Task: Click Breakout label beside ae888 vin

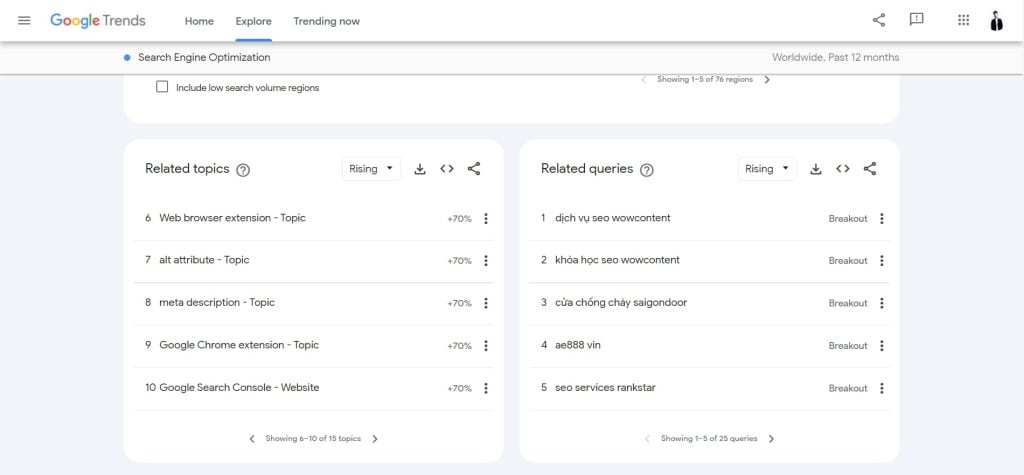Action: pyautogui.click(x=848, y=346)
